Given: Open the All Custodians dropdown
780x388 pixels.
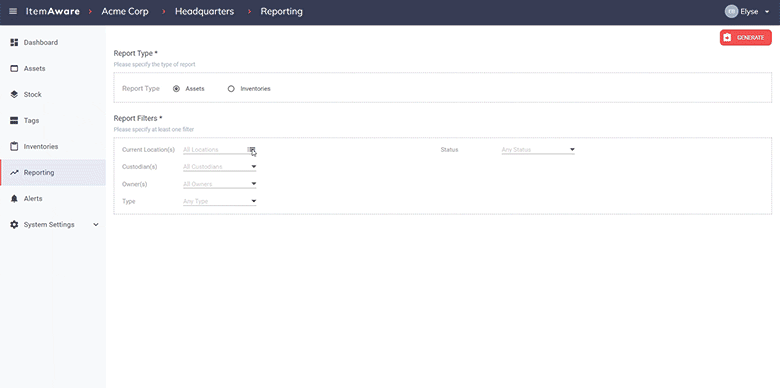Looking at the screenshot, I should click(x=219, y=167).
